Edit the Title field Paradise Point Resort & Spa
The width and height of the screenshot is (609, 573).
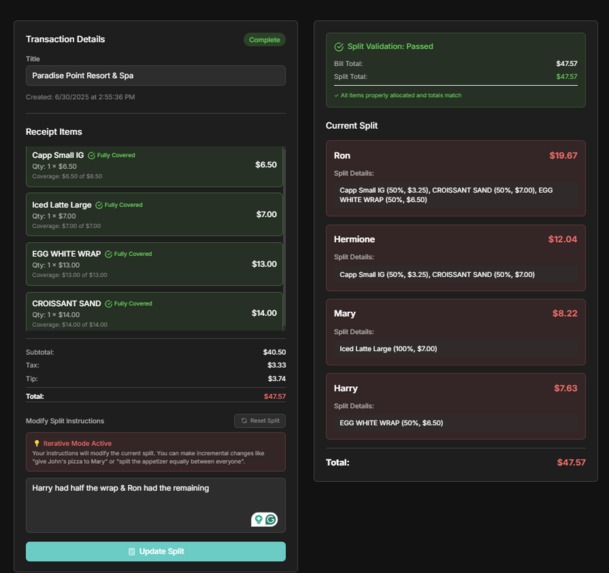tap(156, 76)
